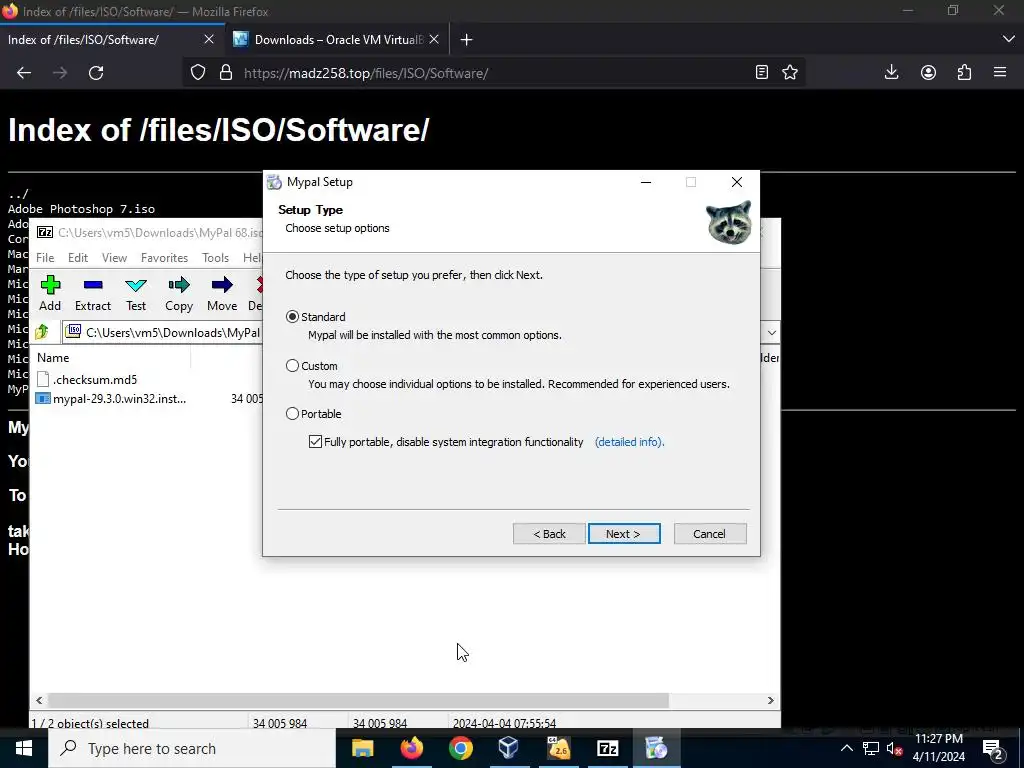
Task: Open the Firefox account icon
Action: pyautogui.click(x=928, y=72)
